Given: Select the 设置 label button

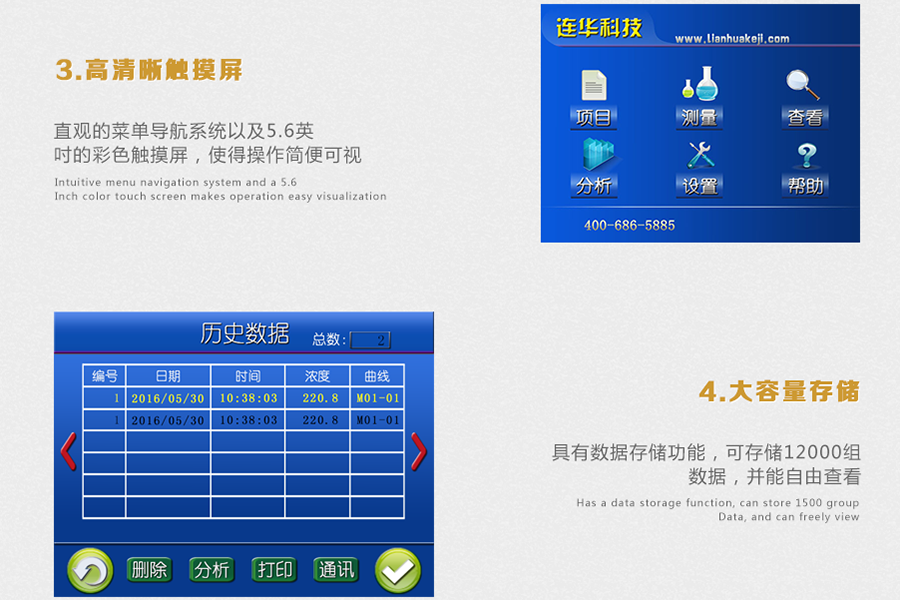Looking at the screenshot, I should 699,186.
